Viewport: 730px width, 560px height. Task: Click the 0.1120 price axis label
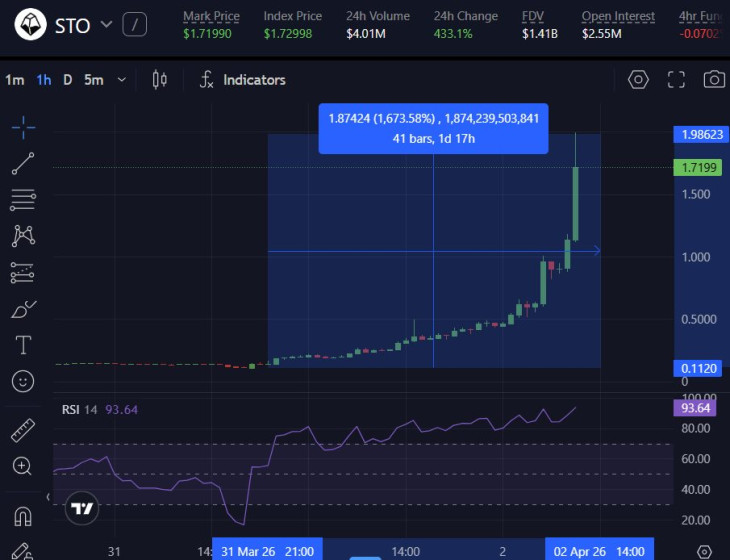pos(698,369)
